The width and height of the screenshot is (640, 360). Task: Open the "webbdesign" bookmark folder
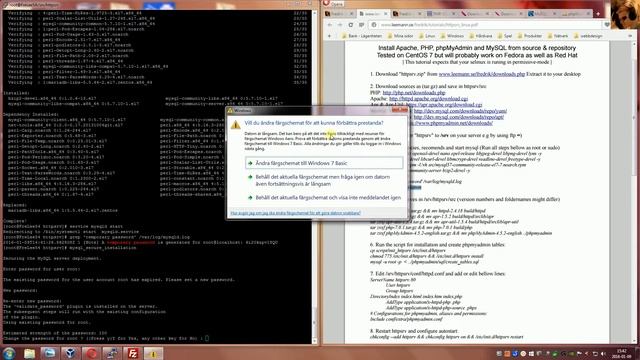(x=588, y=36)
